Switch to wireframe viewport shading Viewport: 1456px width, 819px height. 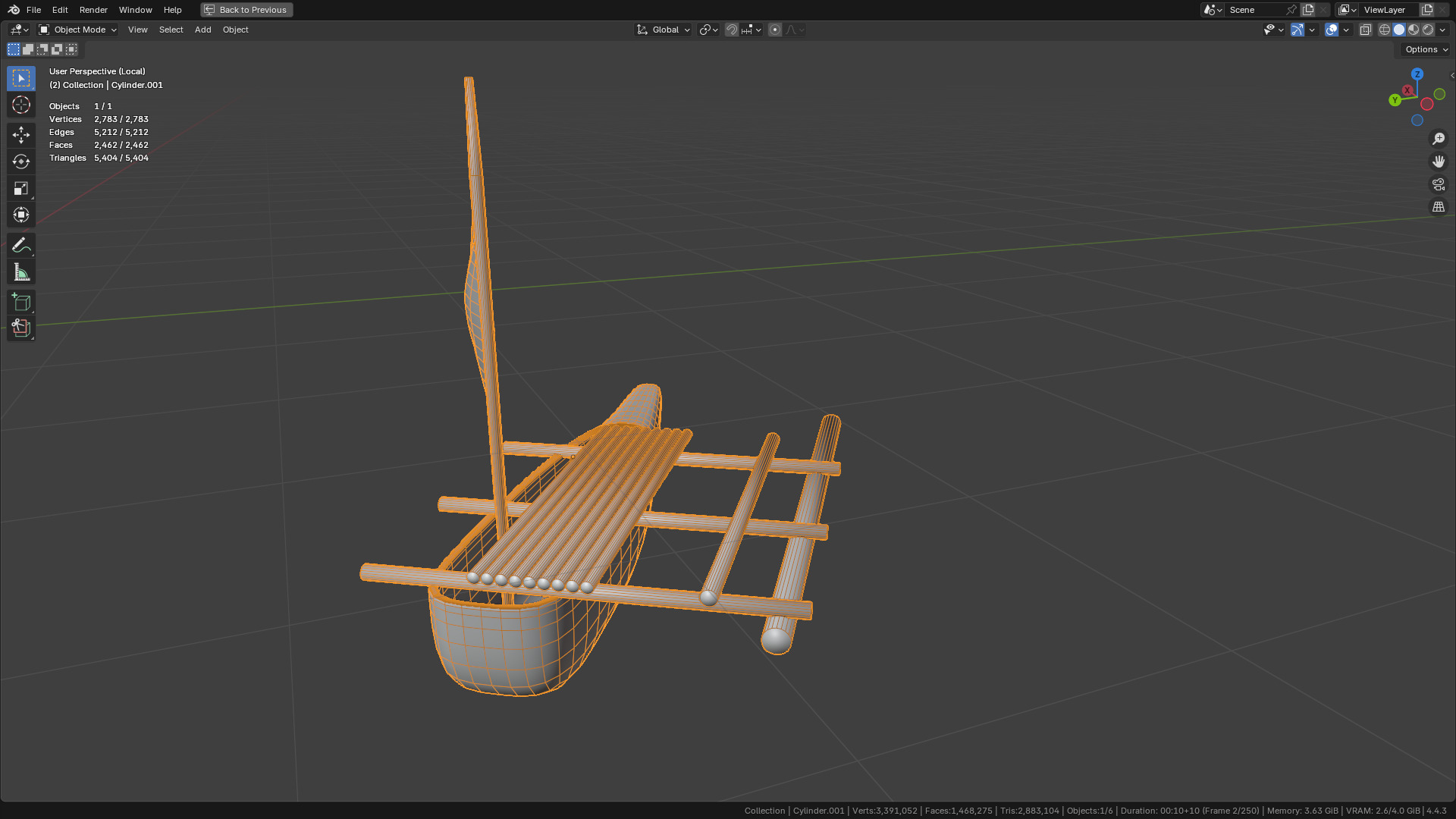[1385, 30]
